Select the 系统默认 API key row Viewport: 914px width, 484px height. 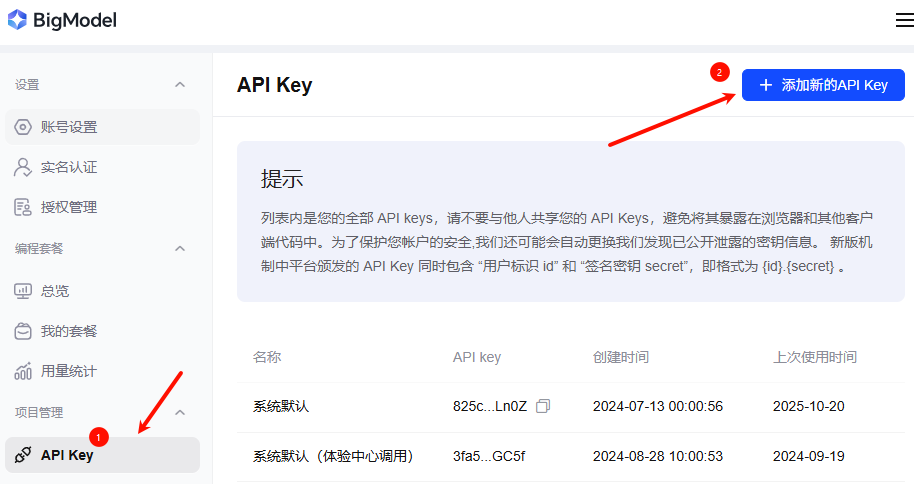(281, 406)
